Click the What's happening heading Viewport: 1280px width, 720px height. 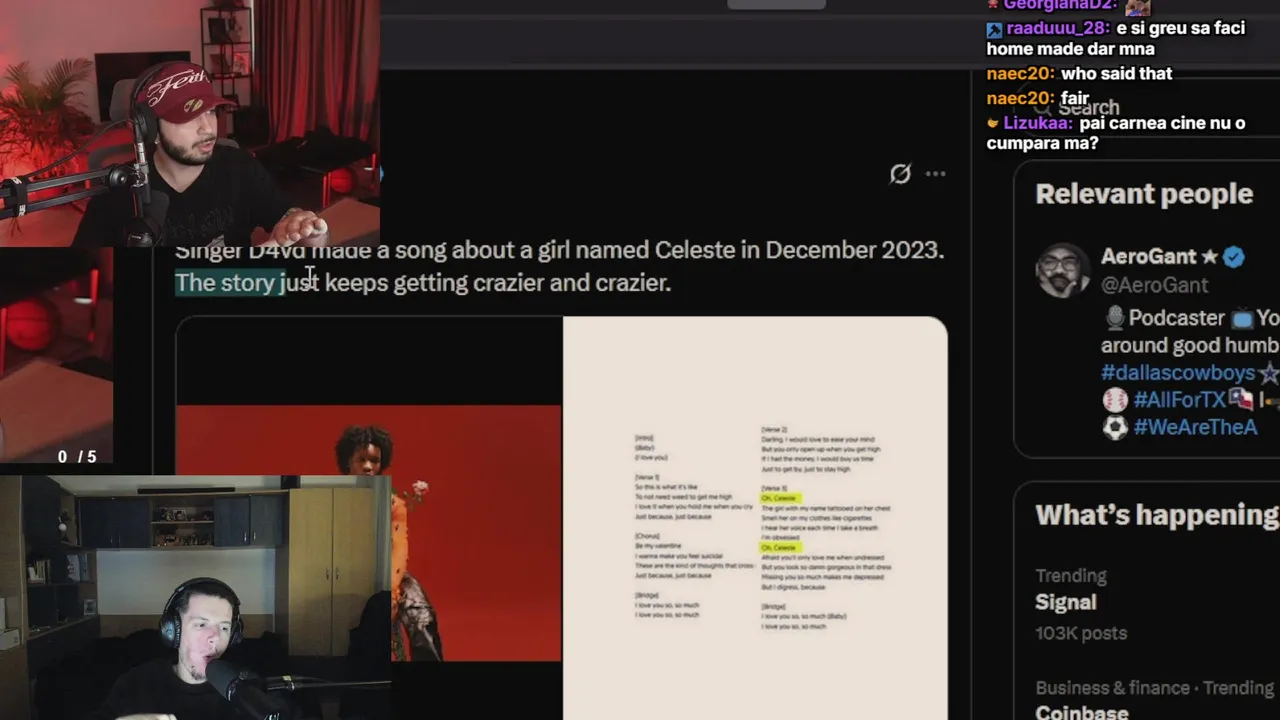1157,515
